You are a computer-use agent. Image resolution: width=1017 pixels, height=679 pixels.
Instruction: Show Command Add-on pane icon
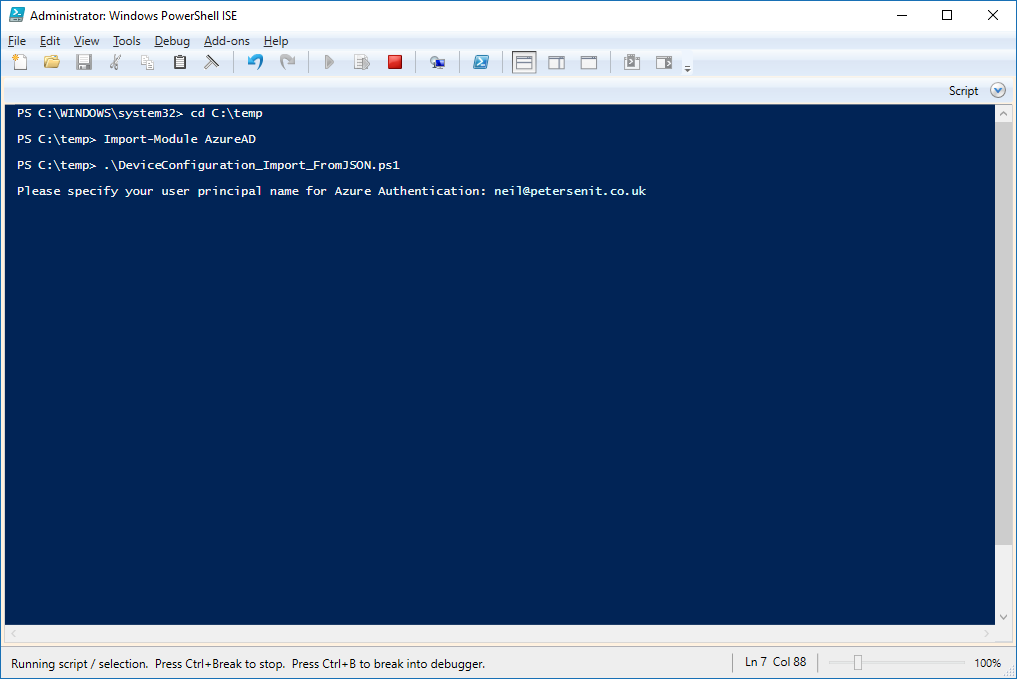664,62
